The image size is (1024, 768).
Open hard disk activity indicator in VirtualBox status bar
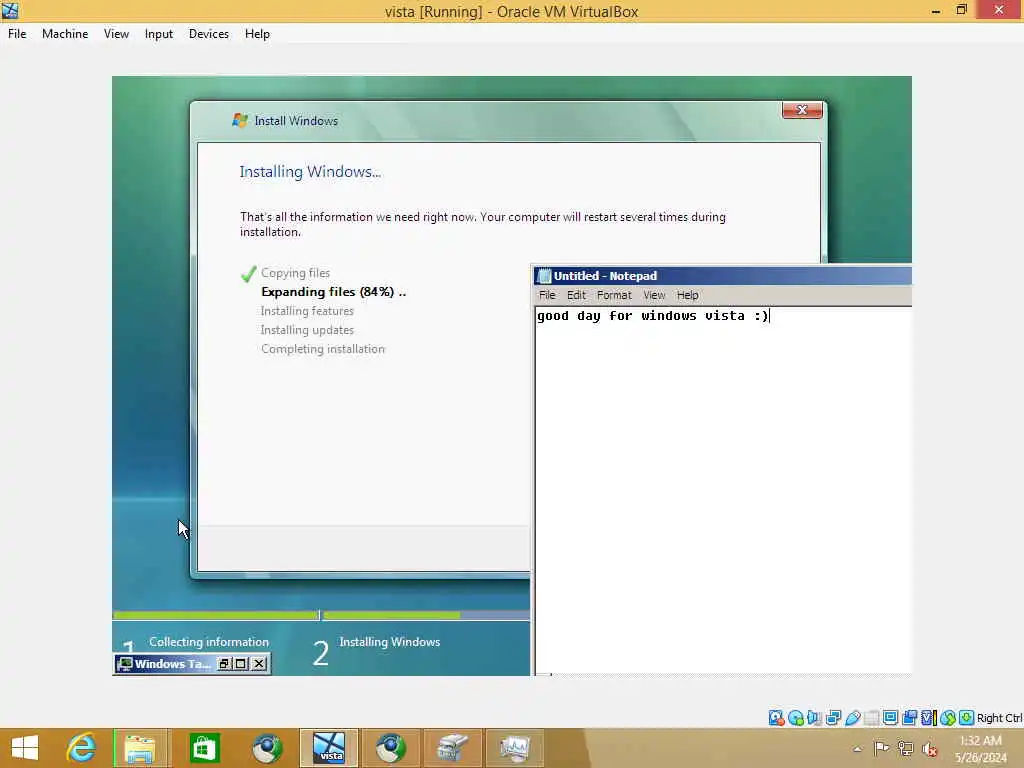(x=776, y=718)
